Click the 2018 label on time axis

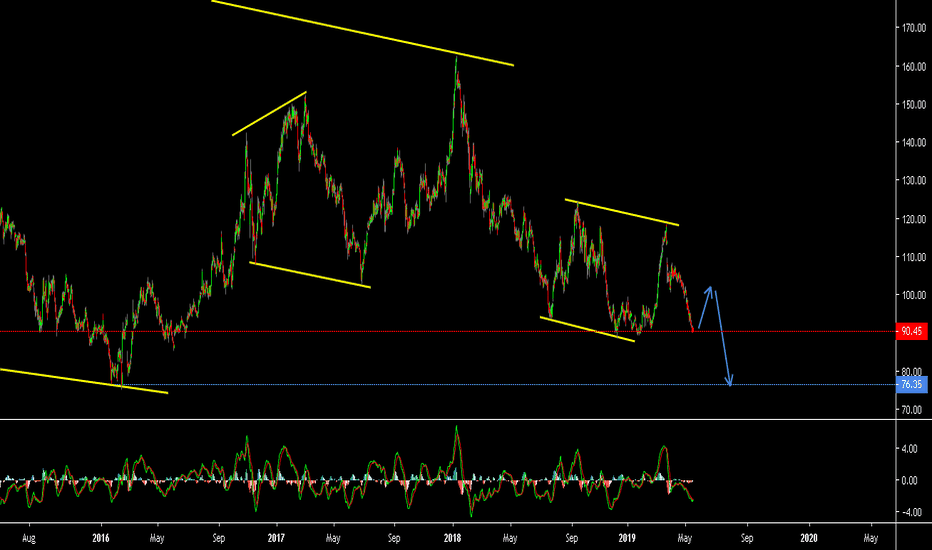452,538
